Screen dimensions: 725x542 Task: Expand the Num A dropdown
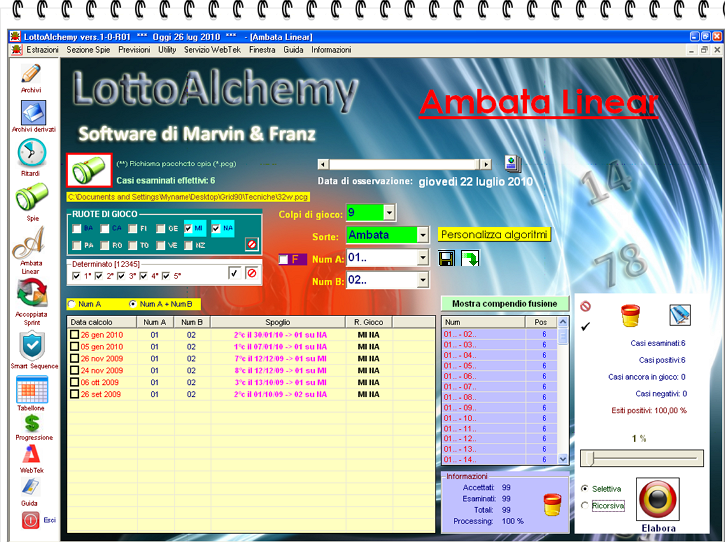[x=423, y=257]
